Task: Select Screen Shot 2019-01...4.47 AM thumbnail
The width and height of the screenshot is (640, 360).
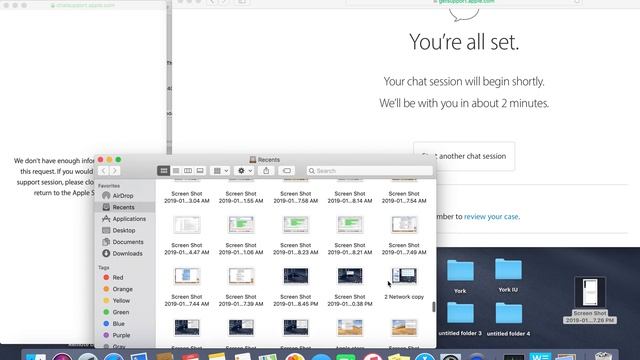Action: (x=187, y=225)
